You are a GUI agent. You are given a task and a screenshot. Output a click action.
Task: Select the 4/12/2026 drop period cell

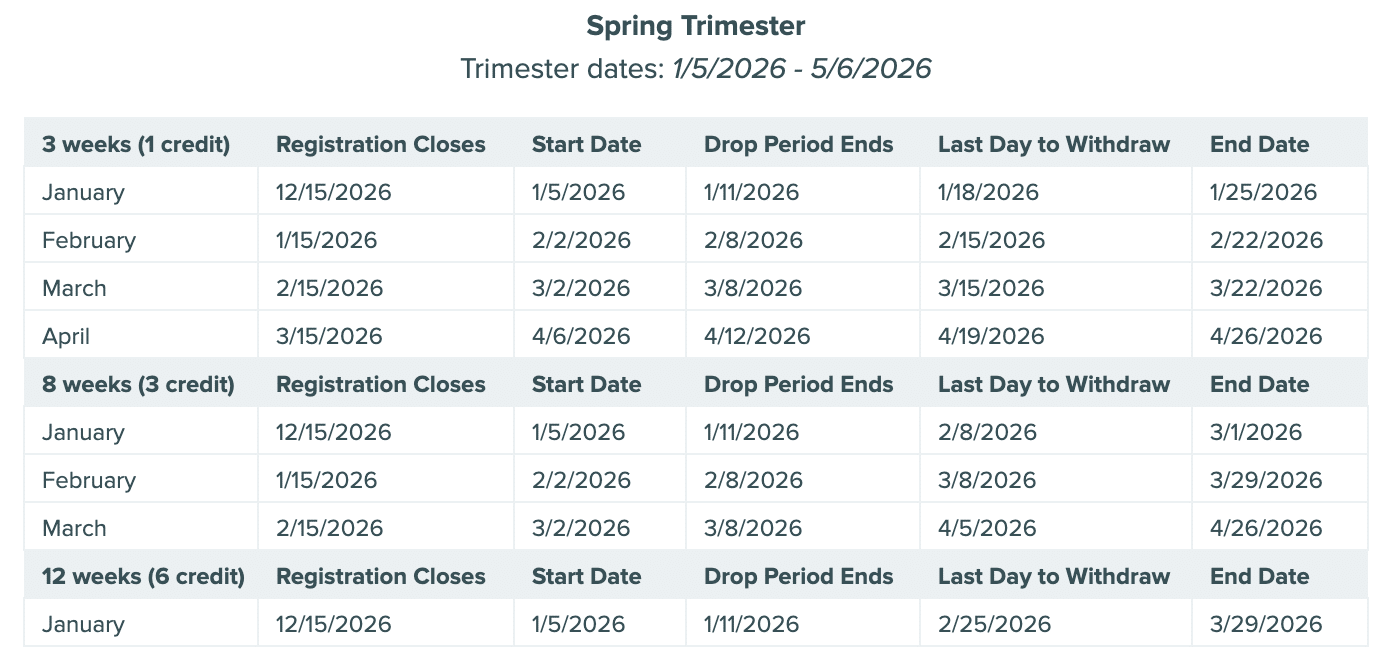coord(757,337)
